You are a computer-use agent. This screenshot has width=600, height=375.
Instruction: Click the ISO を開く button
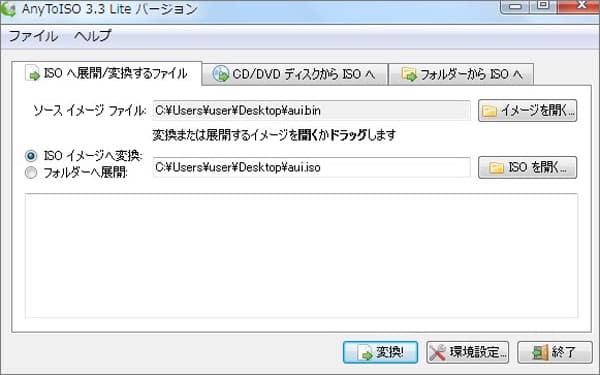pos(527,167)
